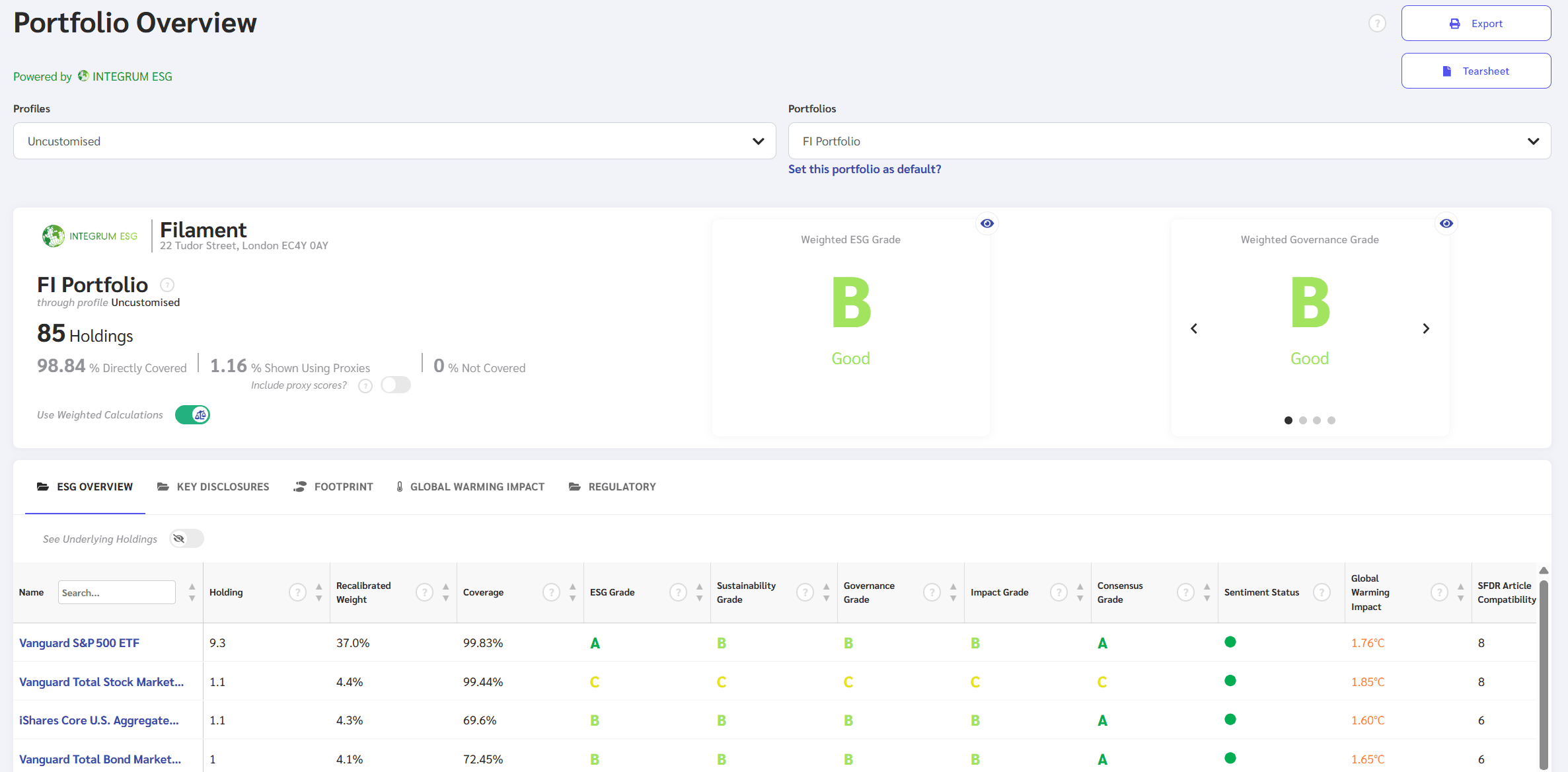Image resolution: width=1568 pixels, height=772 pixels.
Task: Click the table vertical scrollbar
Action: (1544, 674)
